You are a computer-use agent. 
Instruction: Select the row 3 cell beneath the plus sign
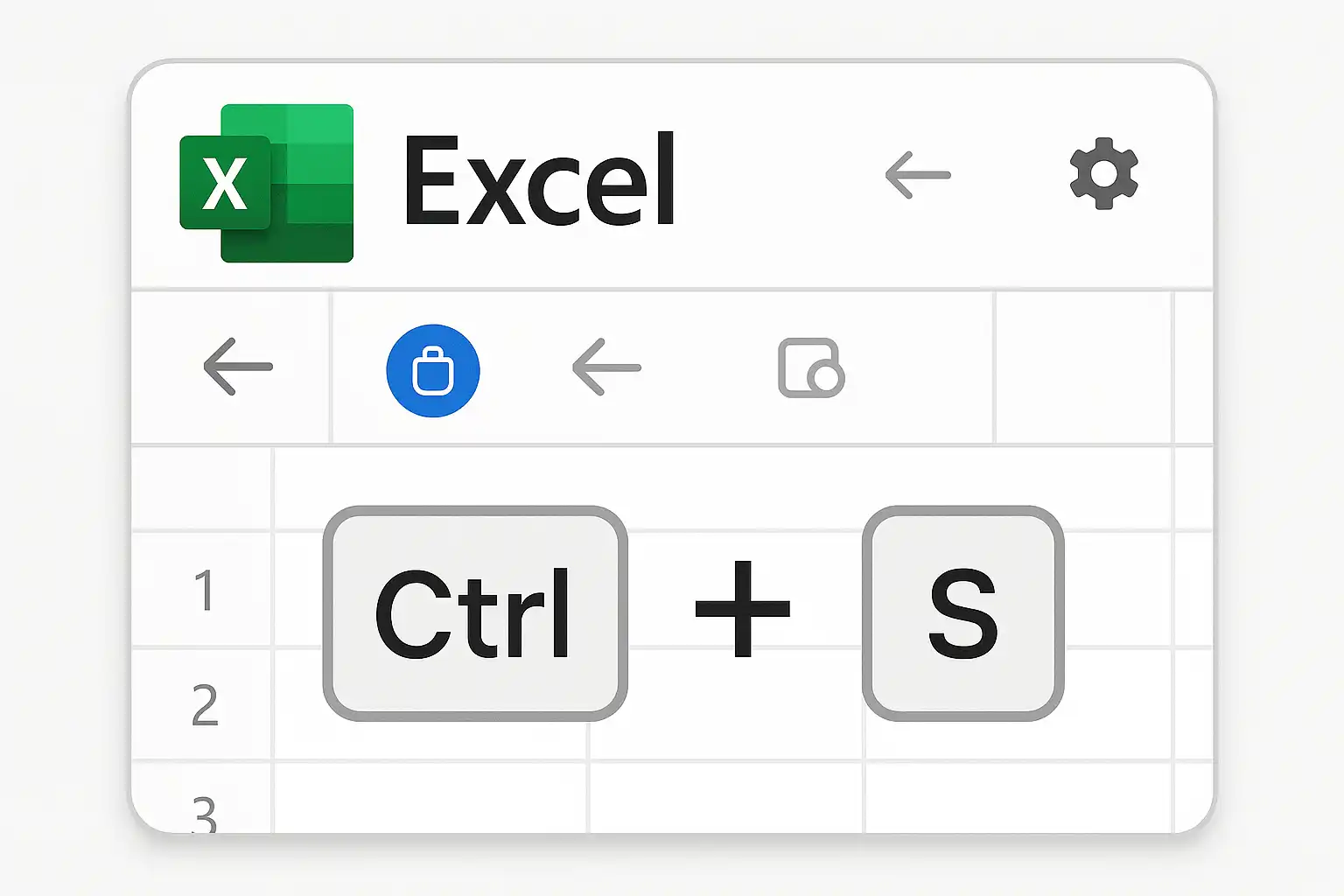click(726, 798)
